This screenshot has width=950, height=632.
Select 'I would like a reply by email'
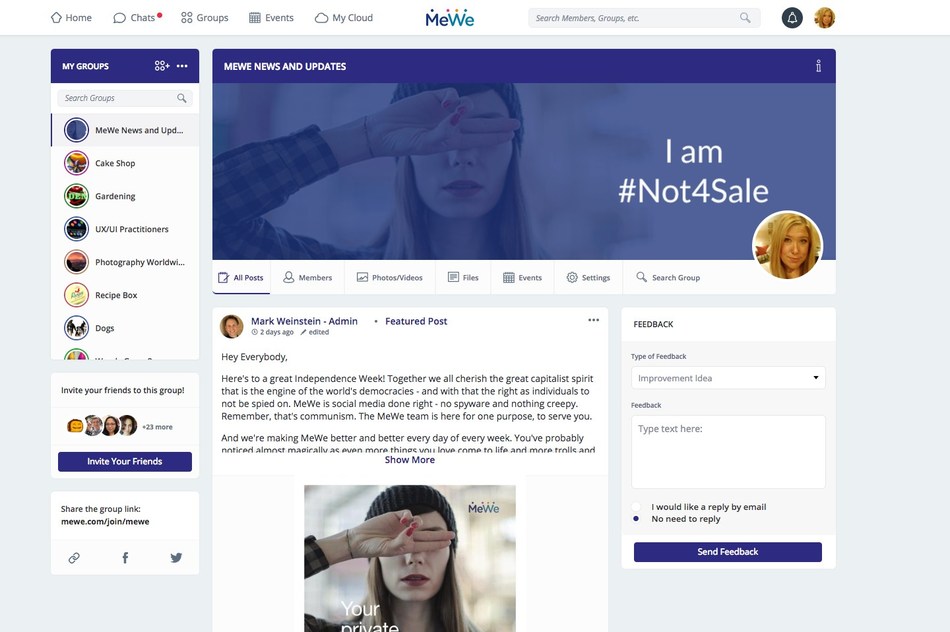point(637,507)
